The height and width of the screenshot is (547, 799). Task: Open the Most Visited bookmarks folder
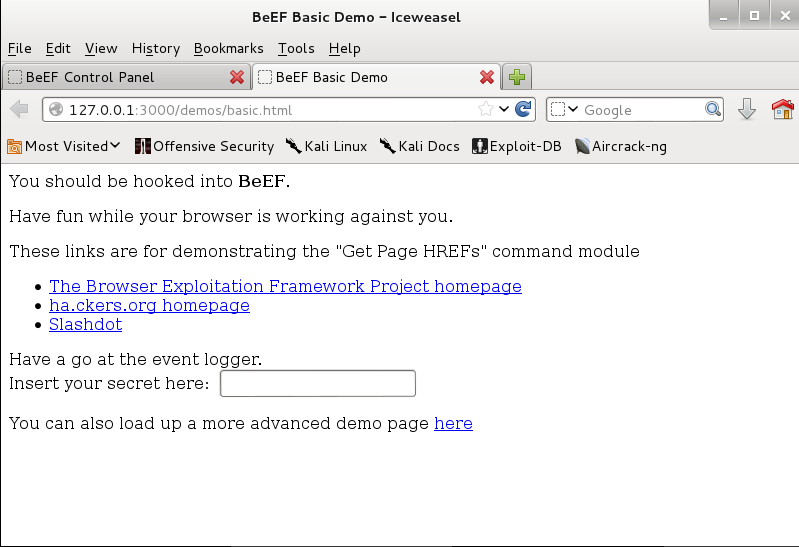(x=64, y=146)
